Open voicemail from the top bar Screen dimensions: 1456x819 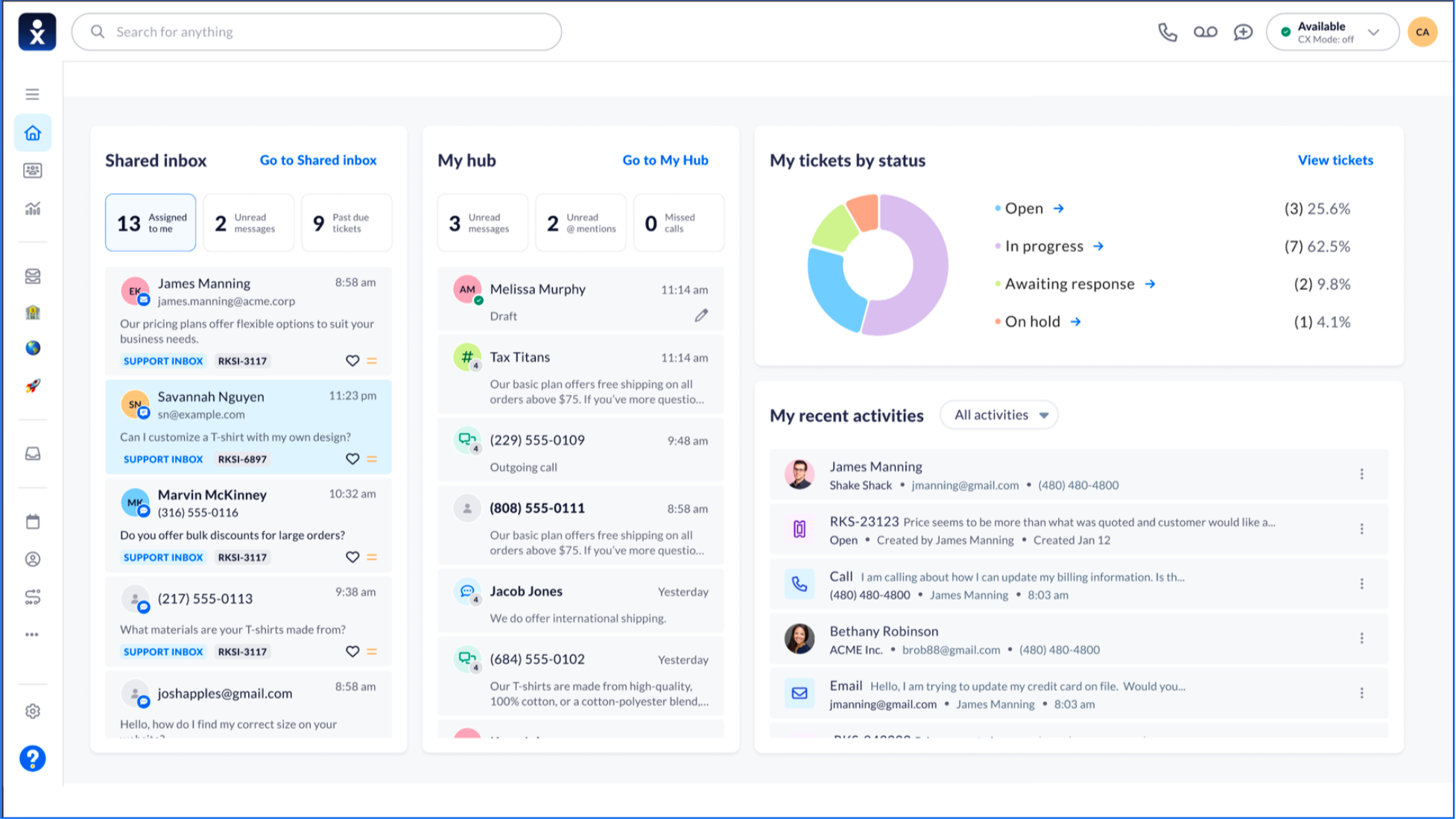(1206, 32)
